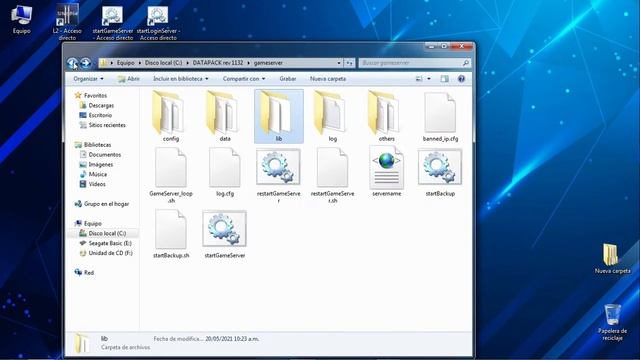This screenshot has width=640, height=360.
Task: Open the log folder
Action: [x=332, y=116]
